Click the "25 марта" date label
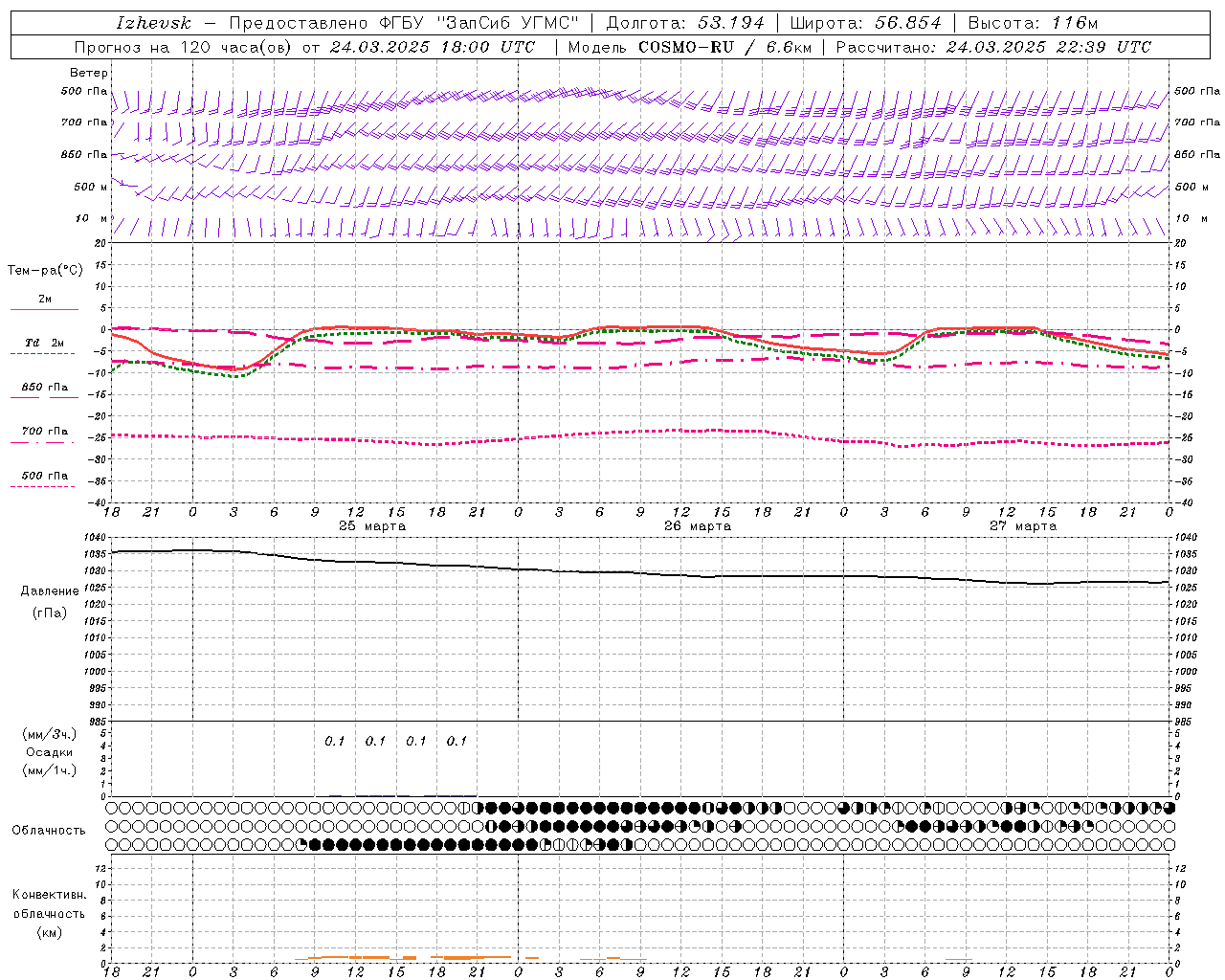Screen dimensions: 1225x980 pyautogui.click(x=372, y=526)
